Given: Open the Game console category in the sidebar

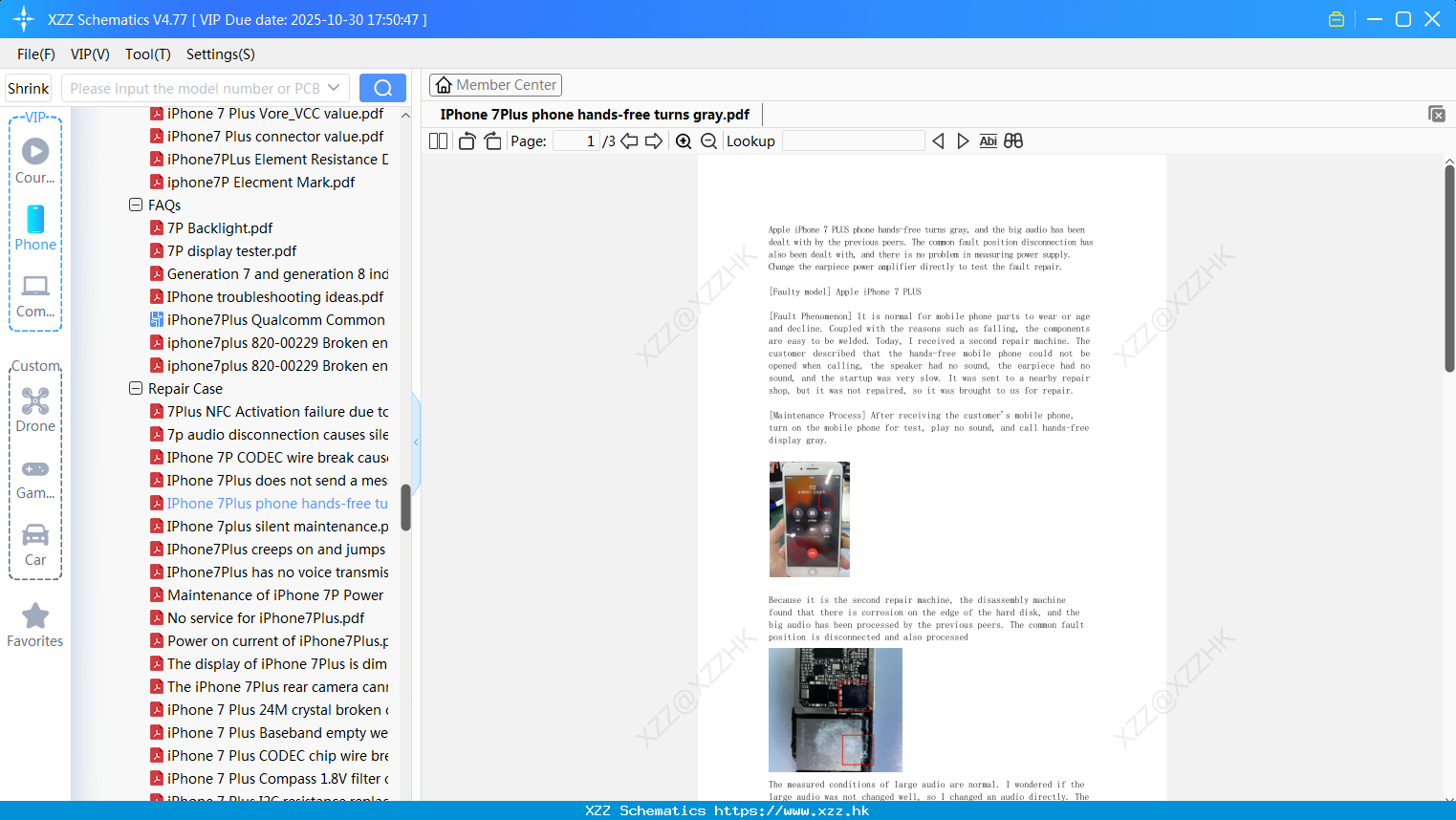Looking at the screenshot, I should point(35,478).
